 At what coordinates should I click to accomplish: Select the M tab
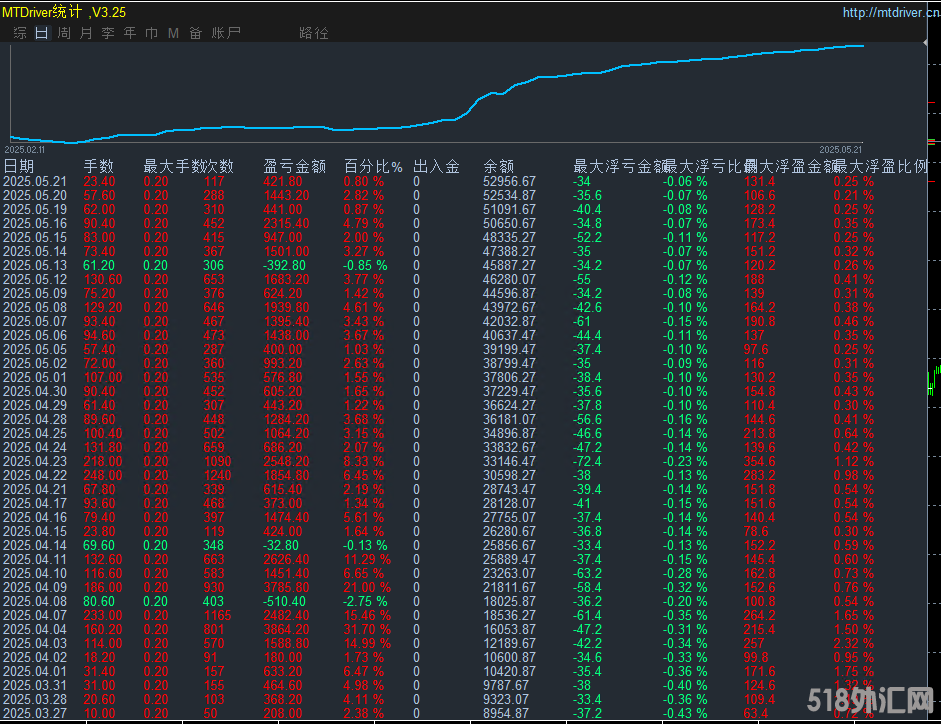[x=173, y=33]
